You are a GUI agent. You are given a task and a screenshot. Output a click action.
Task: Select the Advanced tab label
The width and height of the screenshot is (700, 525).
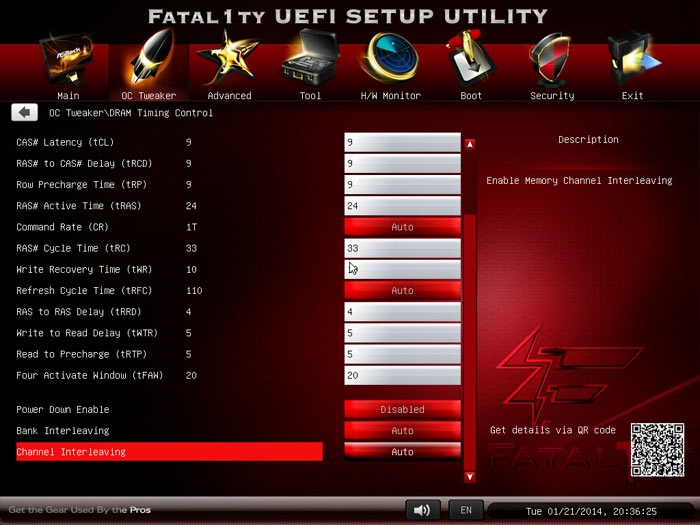(229, 96)
